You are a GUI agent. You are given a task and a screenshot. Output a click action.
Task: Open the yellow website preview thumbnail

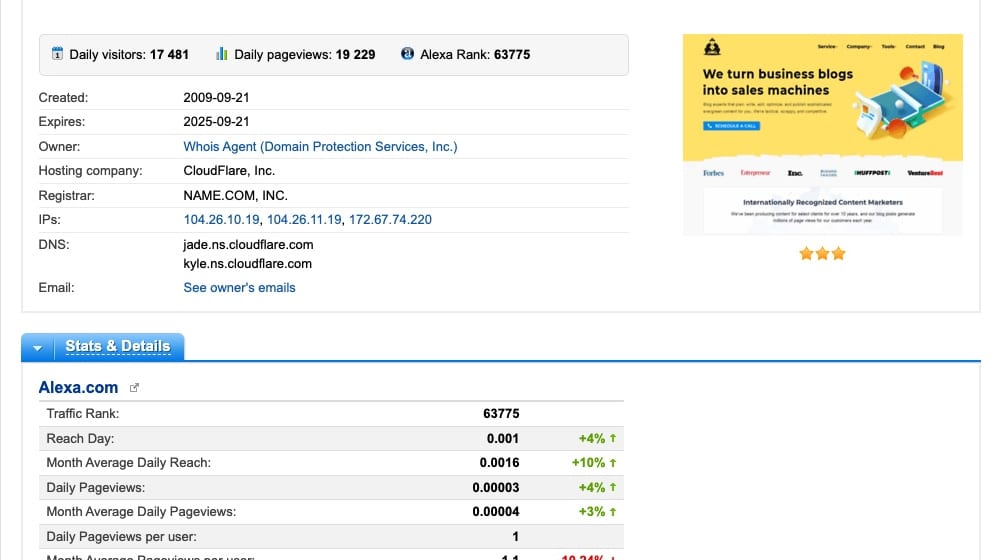click(822, 135)
